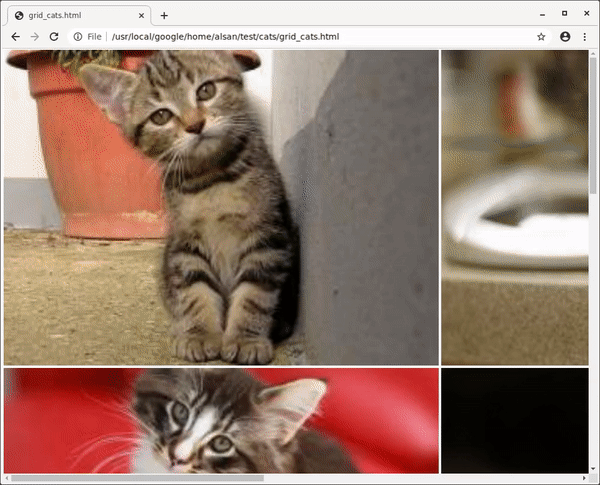The image size is (600, 485).
Task: Click the scroll-right arrow on horizontal scrollbar
Action: [x=584, y=478]
